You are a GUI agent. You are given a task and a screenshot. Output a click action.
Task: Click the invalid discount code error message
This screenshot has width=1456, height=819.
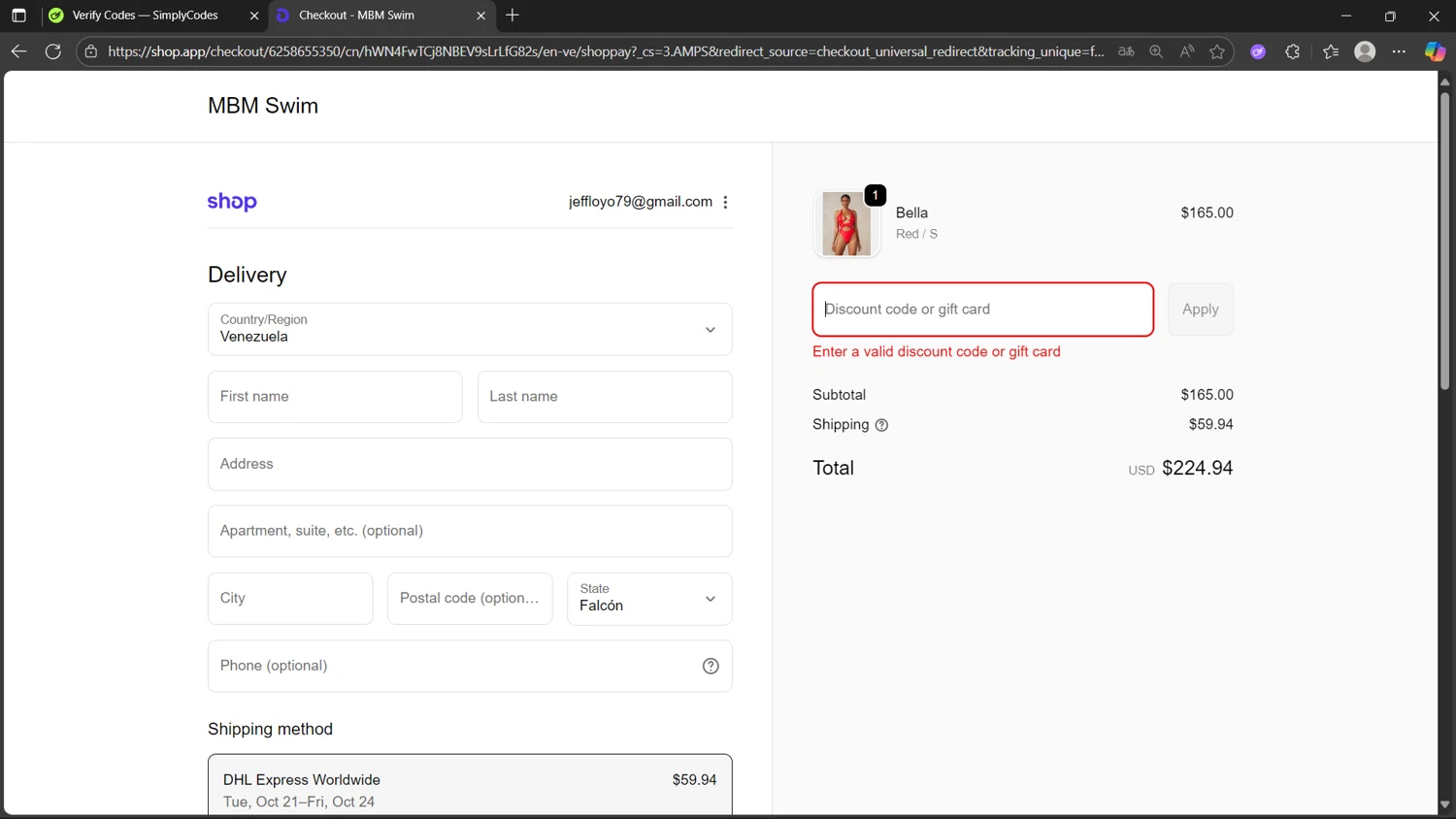pyautogui.click(x=937, y=351)
